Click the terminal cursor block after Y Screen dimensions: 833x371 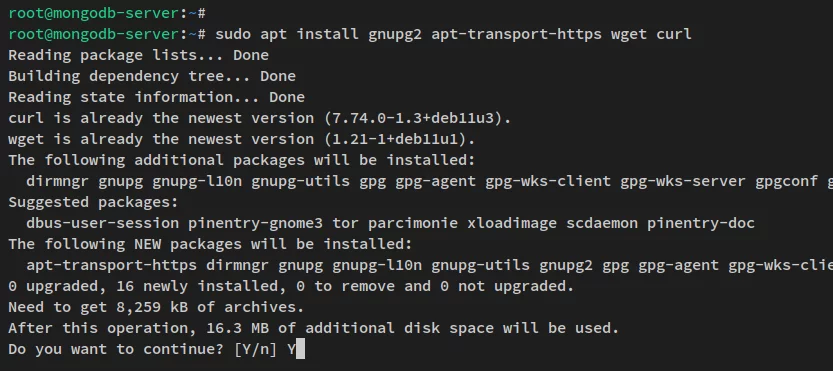[300, 350]
